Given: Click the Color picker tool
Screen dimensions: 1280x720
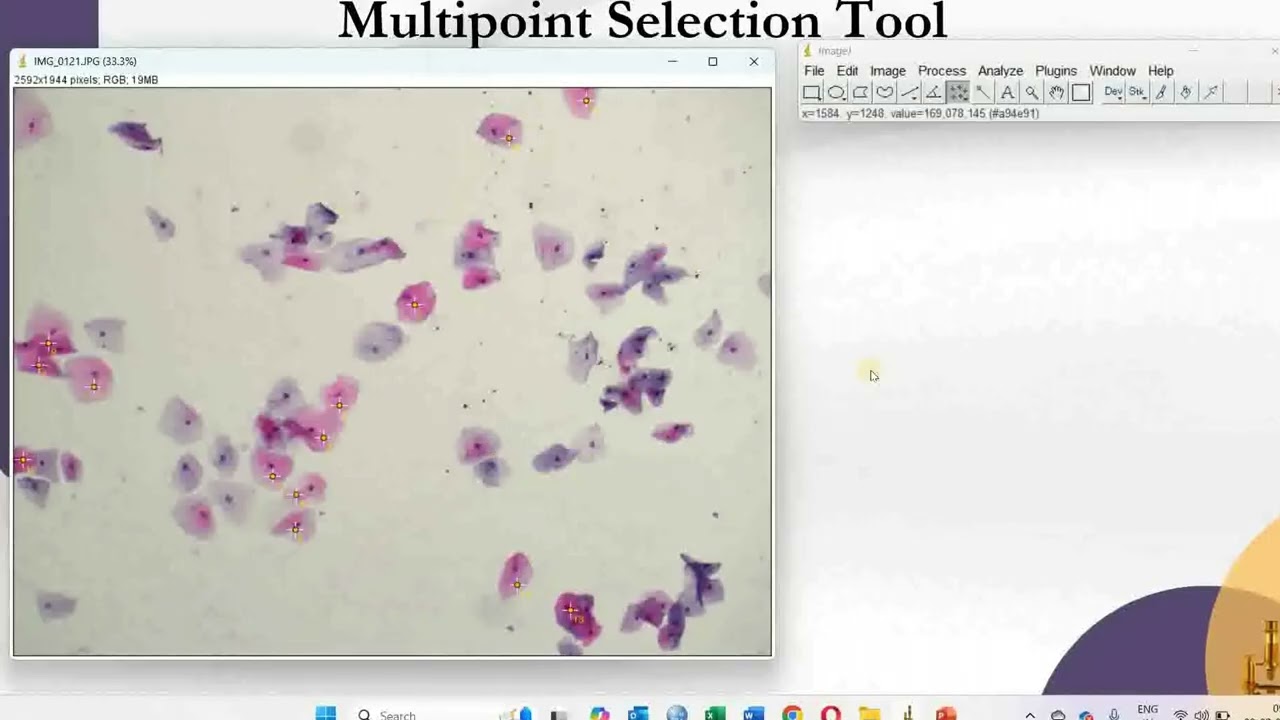Looking at the screenshot, I should tap(1081, 93).
